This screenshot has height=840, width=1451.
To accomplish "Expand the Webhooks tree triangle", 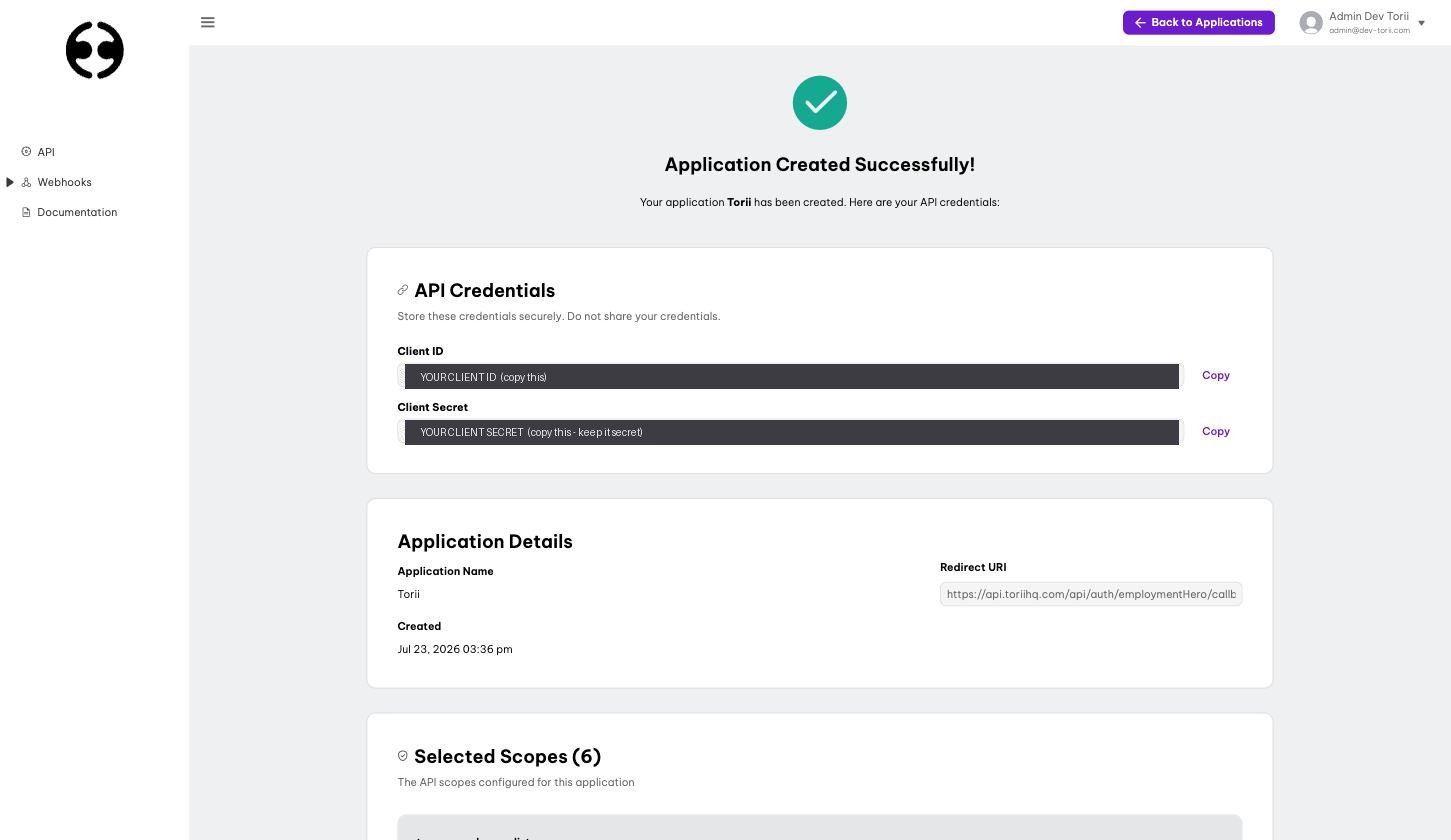I will [x=10, y=182].
